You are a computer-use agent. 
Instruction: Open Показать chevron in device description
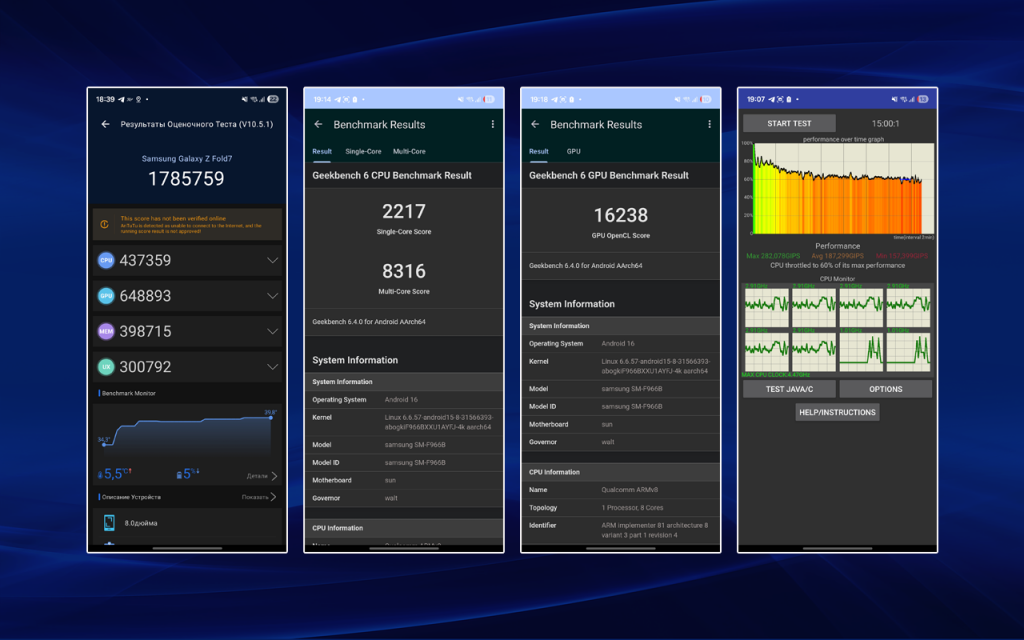tap(273, 497)
